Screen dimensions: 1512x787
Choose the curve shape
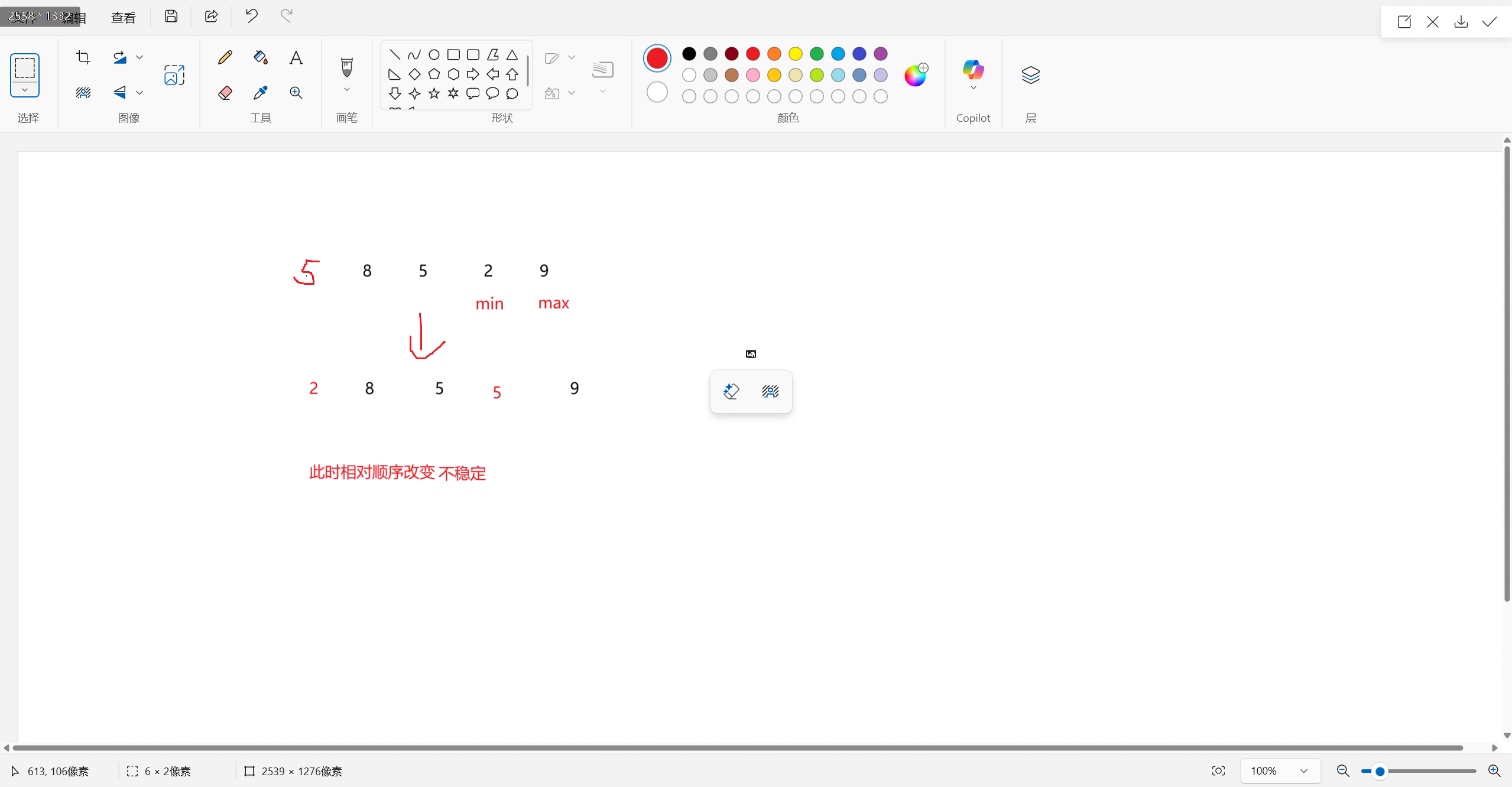click(x=414, y=55)
